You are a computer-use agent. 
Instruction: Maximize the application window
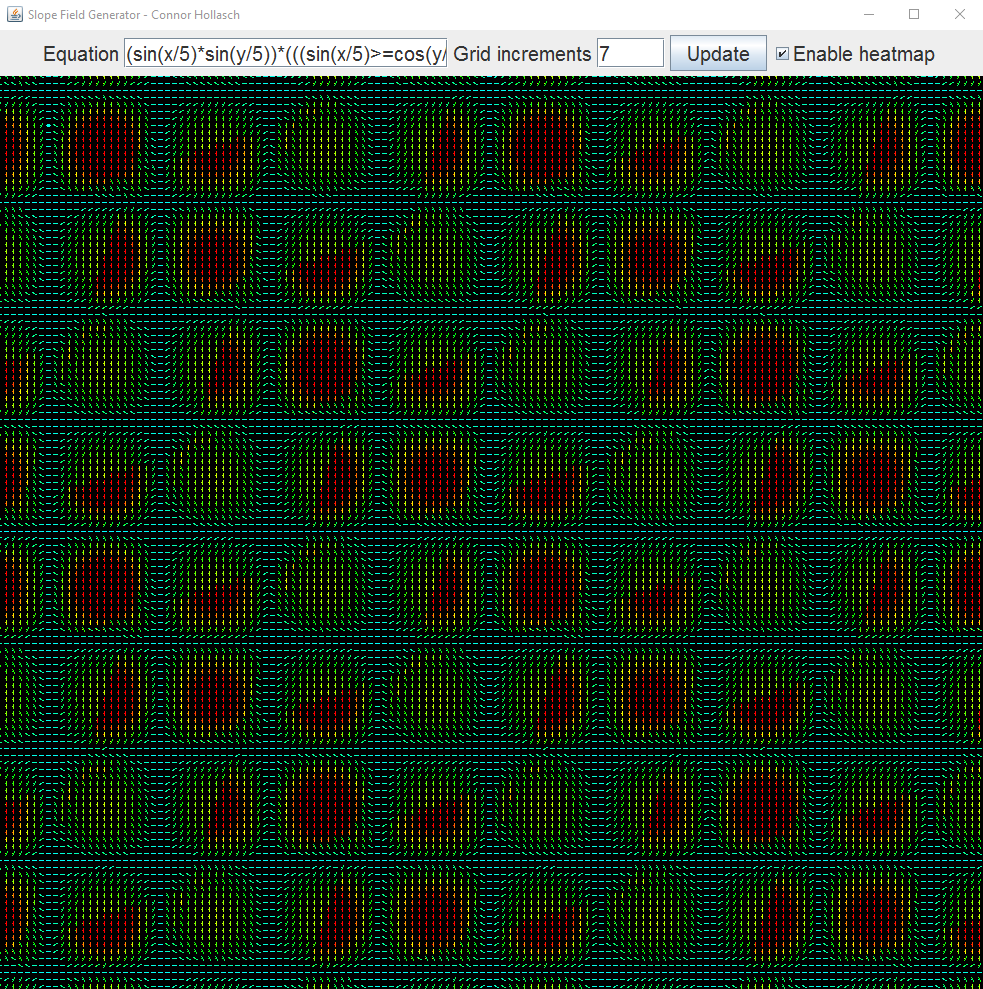pos(913,15)
